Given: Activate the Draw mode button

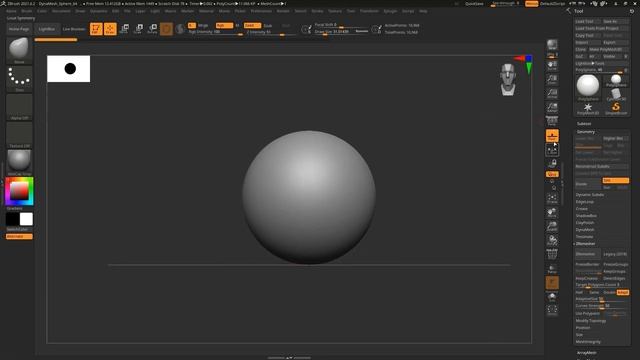Looking at the screenshot, I should pos(110,29).
